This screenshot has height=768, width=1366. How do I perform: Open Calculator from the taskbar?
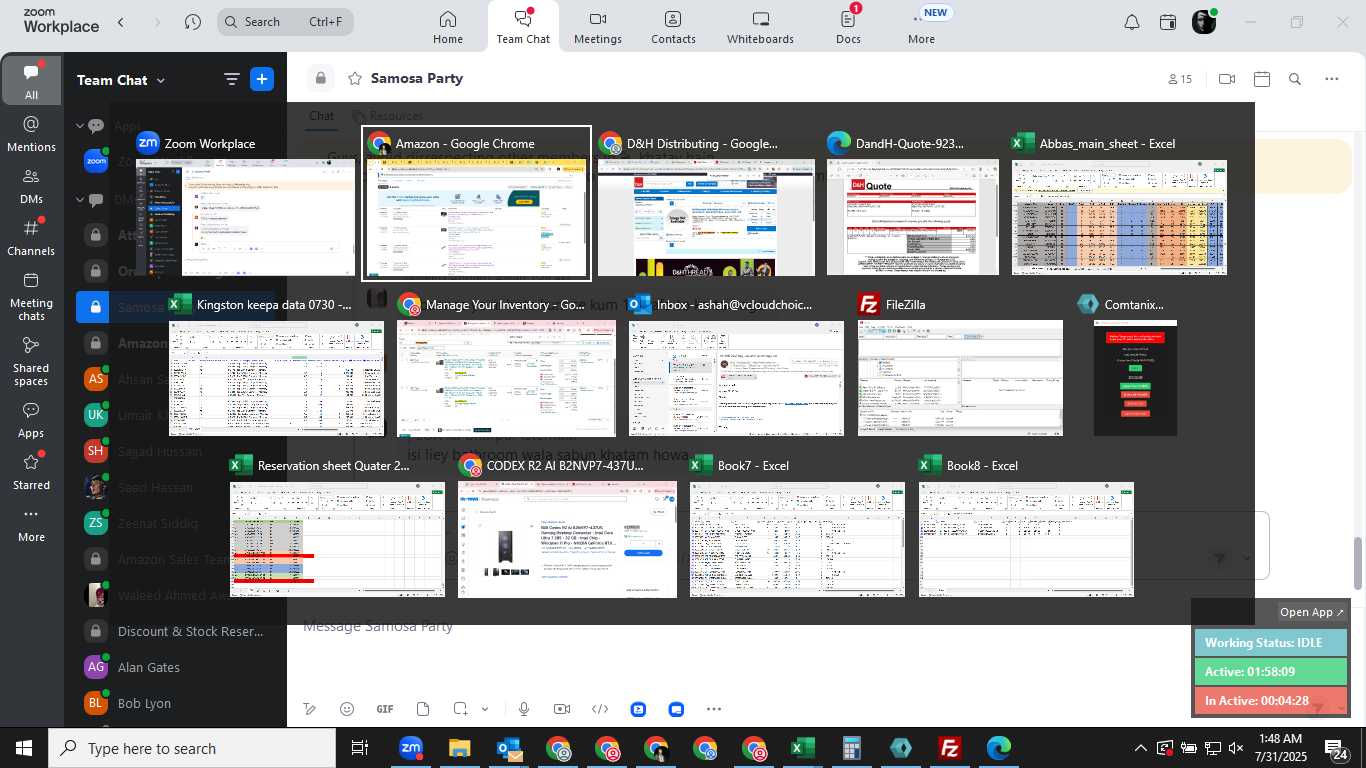(851, 748)
